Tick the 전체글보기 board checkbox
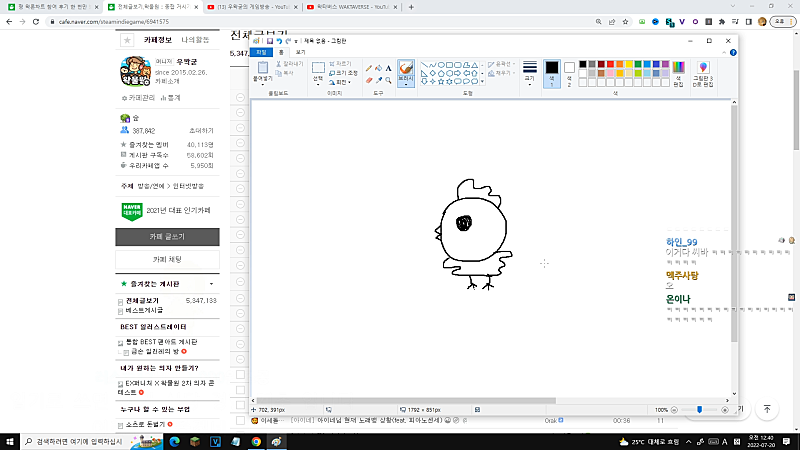 [x=119, y=301]
